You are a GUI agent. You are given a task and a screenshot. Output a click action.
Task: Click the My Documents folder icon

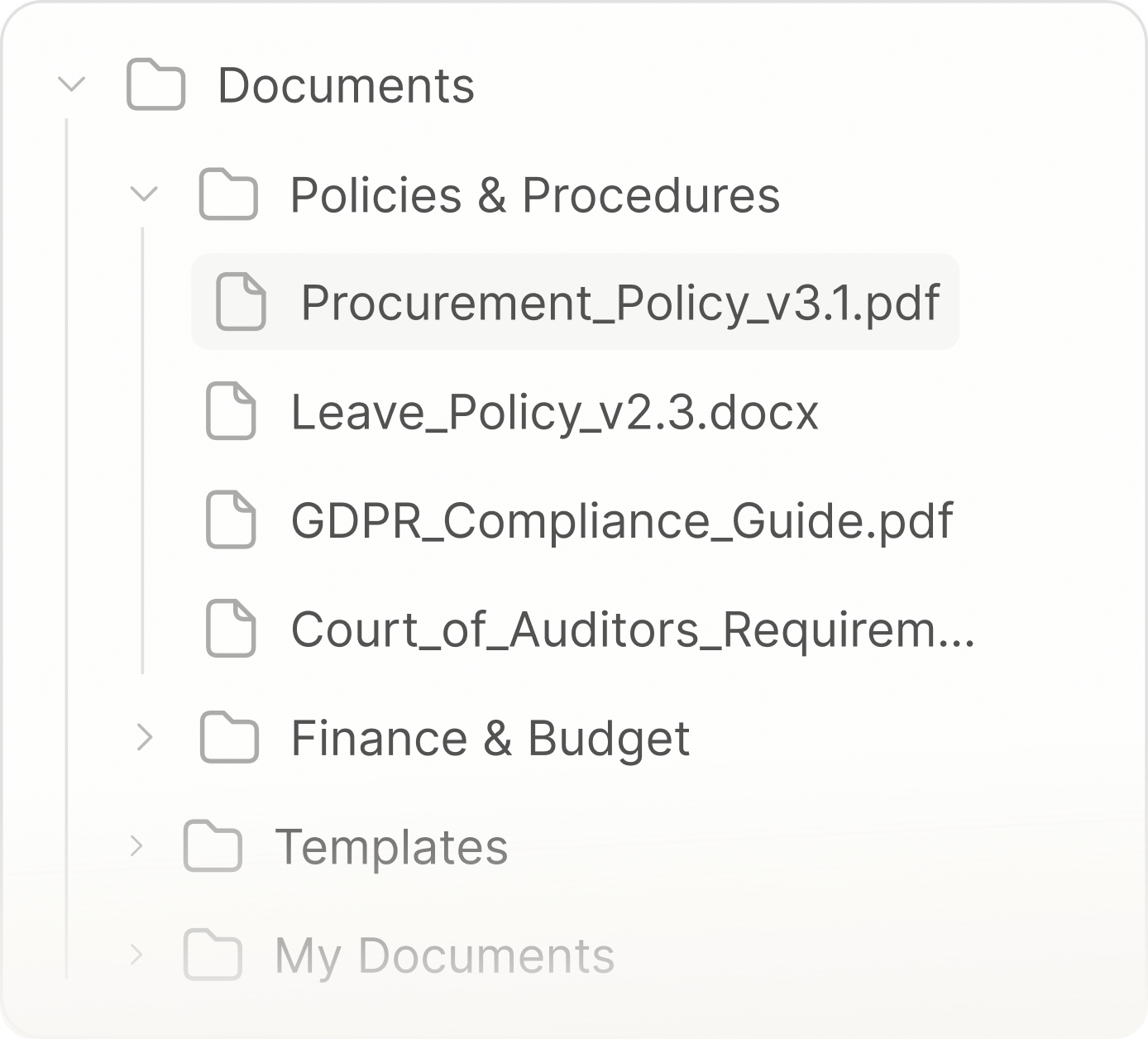coord(213,955)
